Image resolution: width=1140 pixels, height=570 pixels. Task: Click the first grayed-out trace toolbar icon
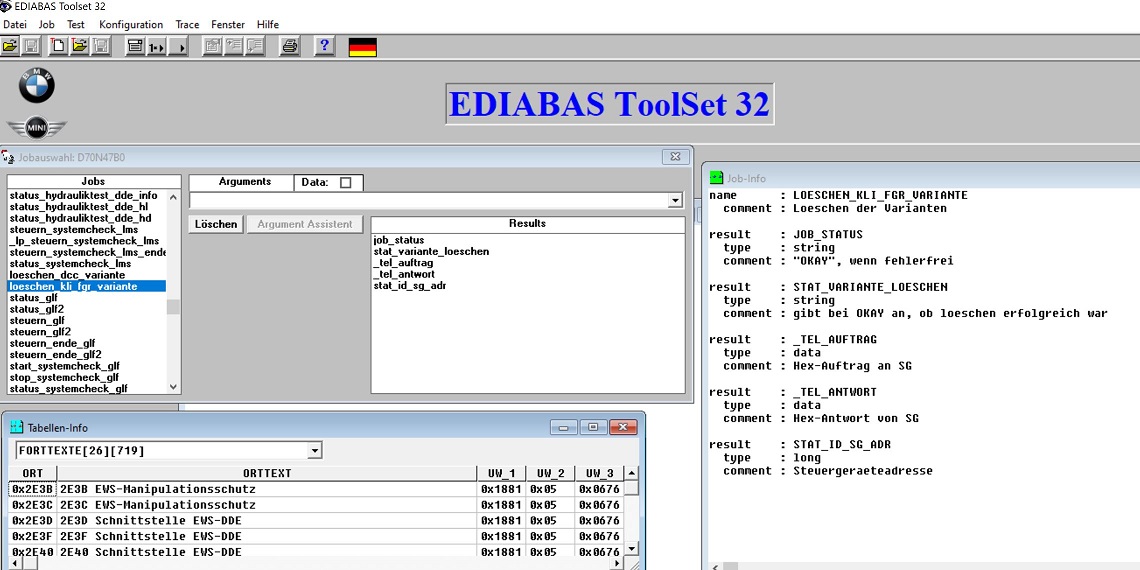coord(212,47)
